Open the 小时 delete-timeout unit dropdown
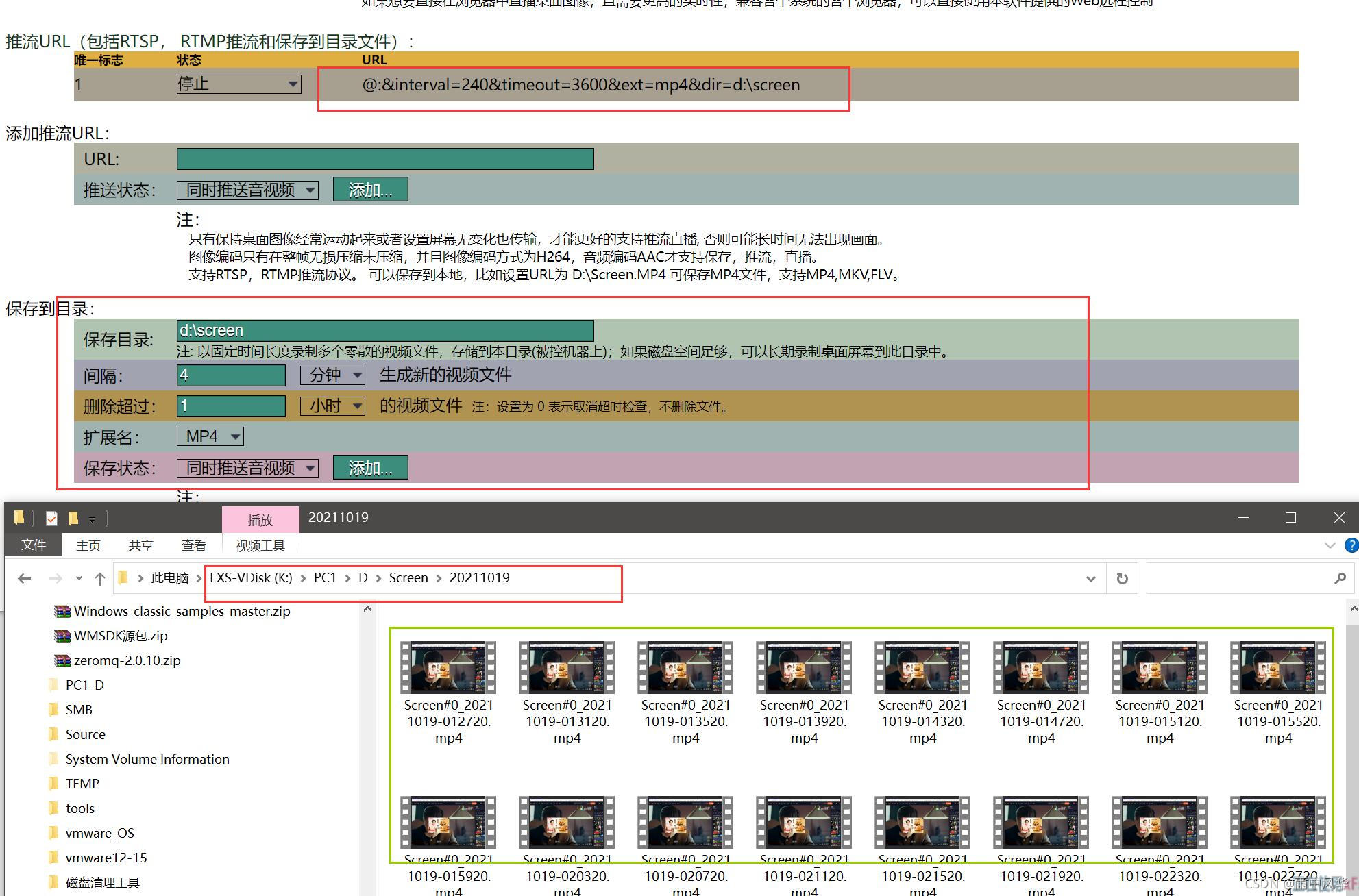Screen dimensions: 1359x896 click(x=332, y=406)
